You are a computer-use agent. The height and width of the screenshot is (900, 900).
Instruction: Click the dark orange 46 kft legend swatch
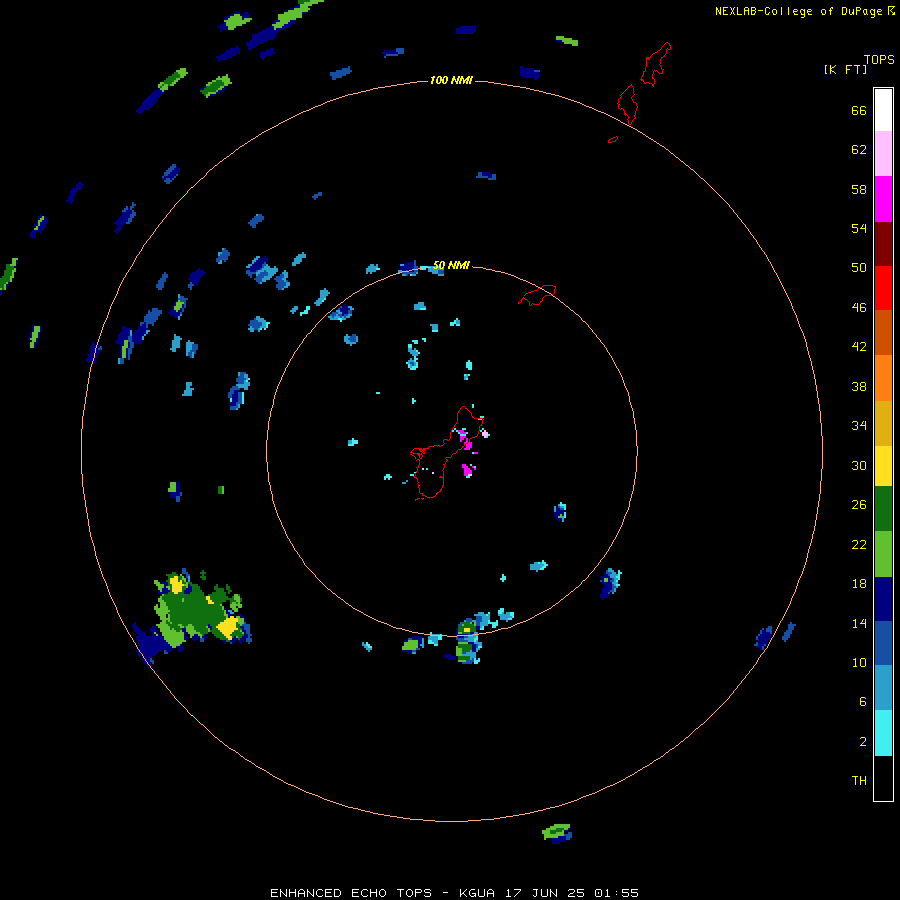point(883,332)
